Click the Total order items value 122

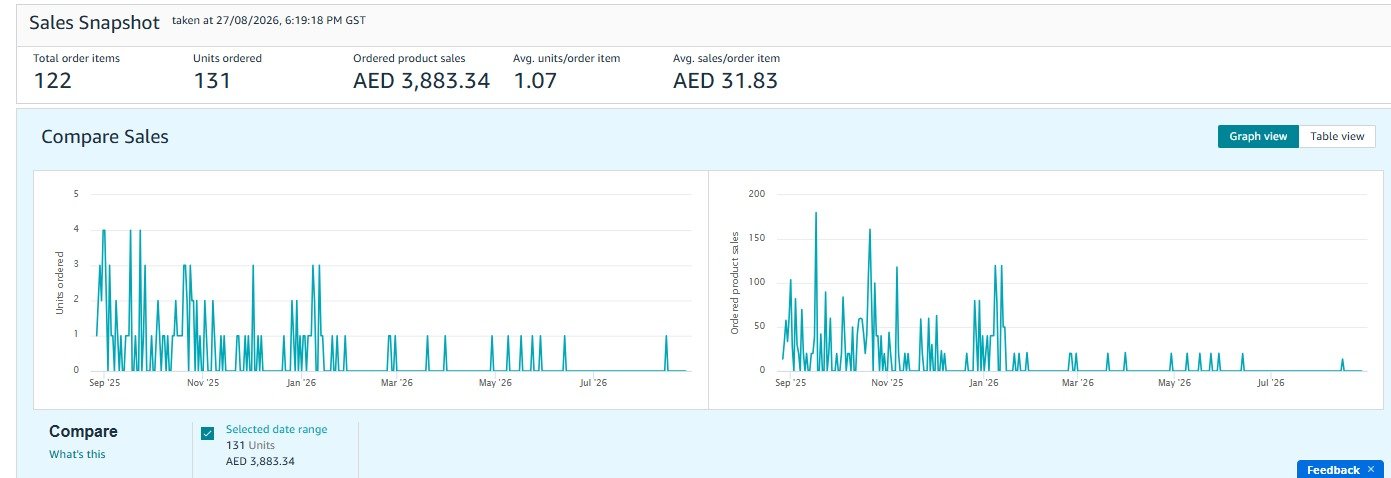click(53, 81)
